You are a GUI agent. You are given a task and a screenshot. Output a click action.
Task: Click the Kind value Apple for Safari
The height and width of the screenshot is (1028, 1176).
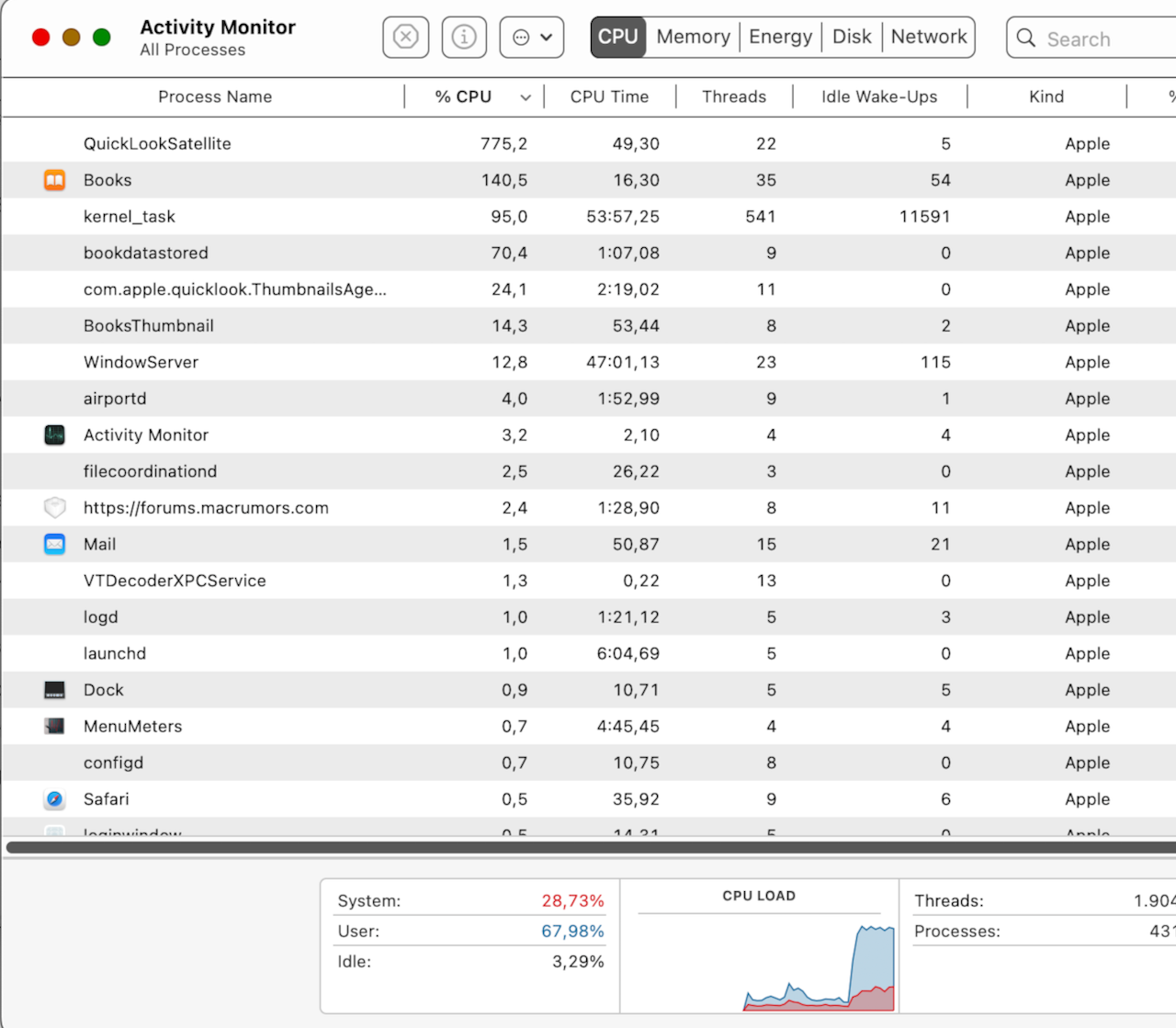pos(1087,799)
